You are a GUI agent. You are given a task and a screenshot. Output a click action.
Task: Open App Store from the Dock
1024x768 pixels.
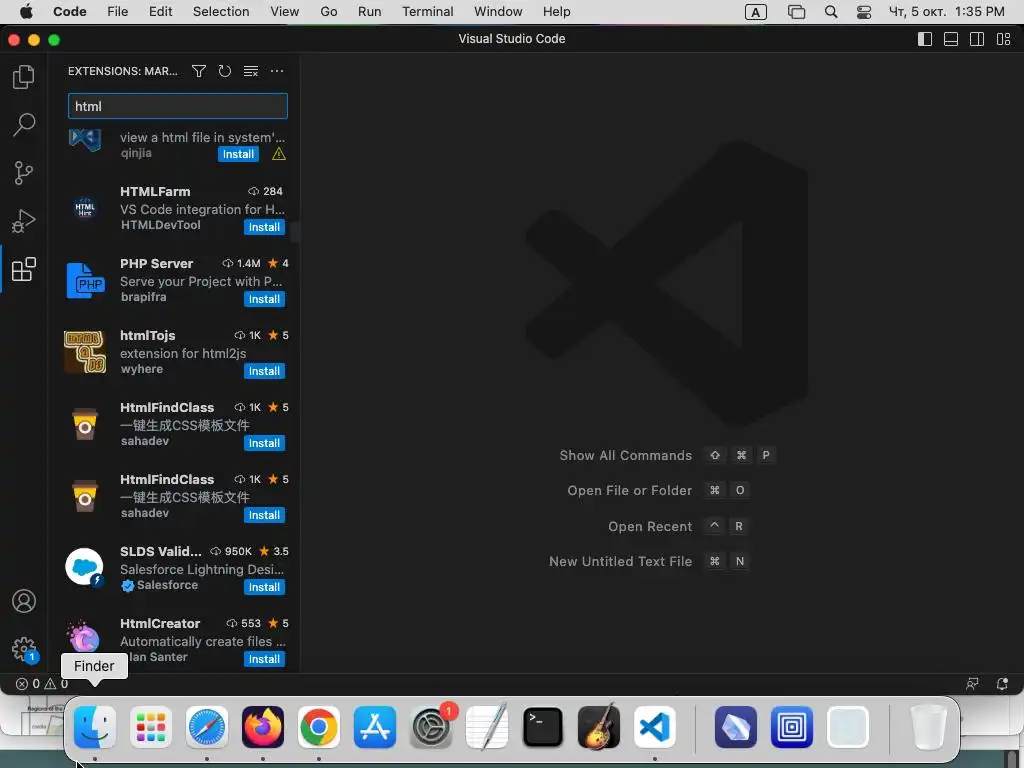(375, 727)
